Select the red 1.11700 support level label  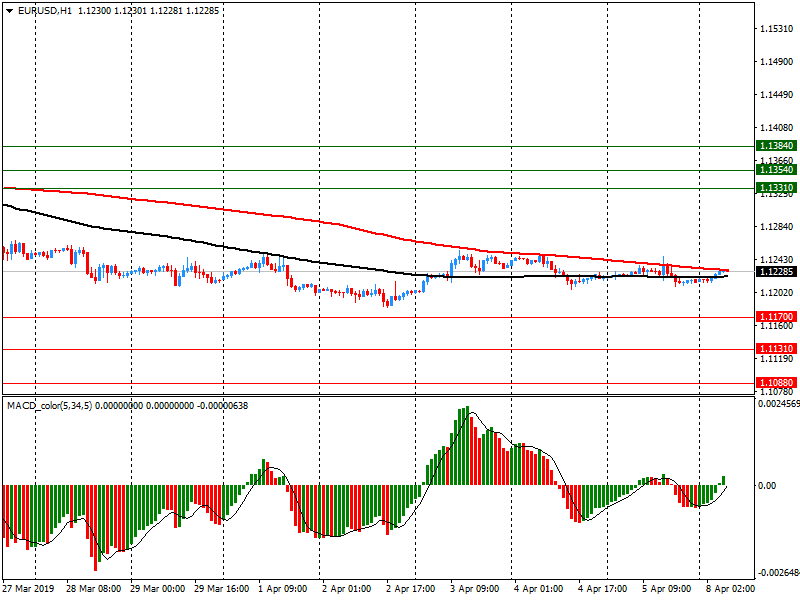(776, 317)
